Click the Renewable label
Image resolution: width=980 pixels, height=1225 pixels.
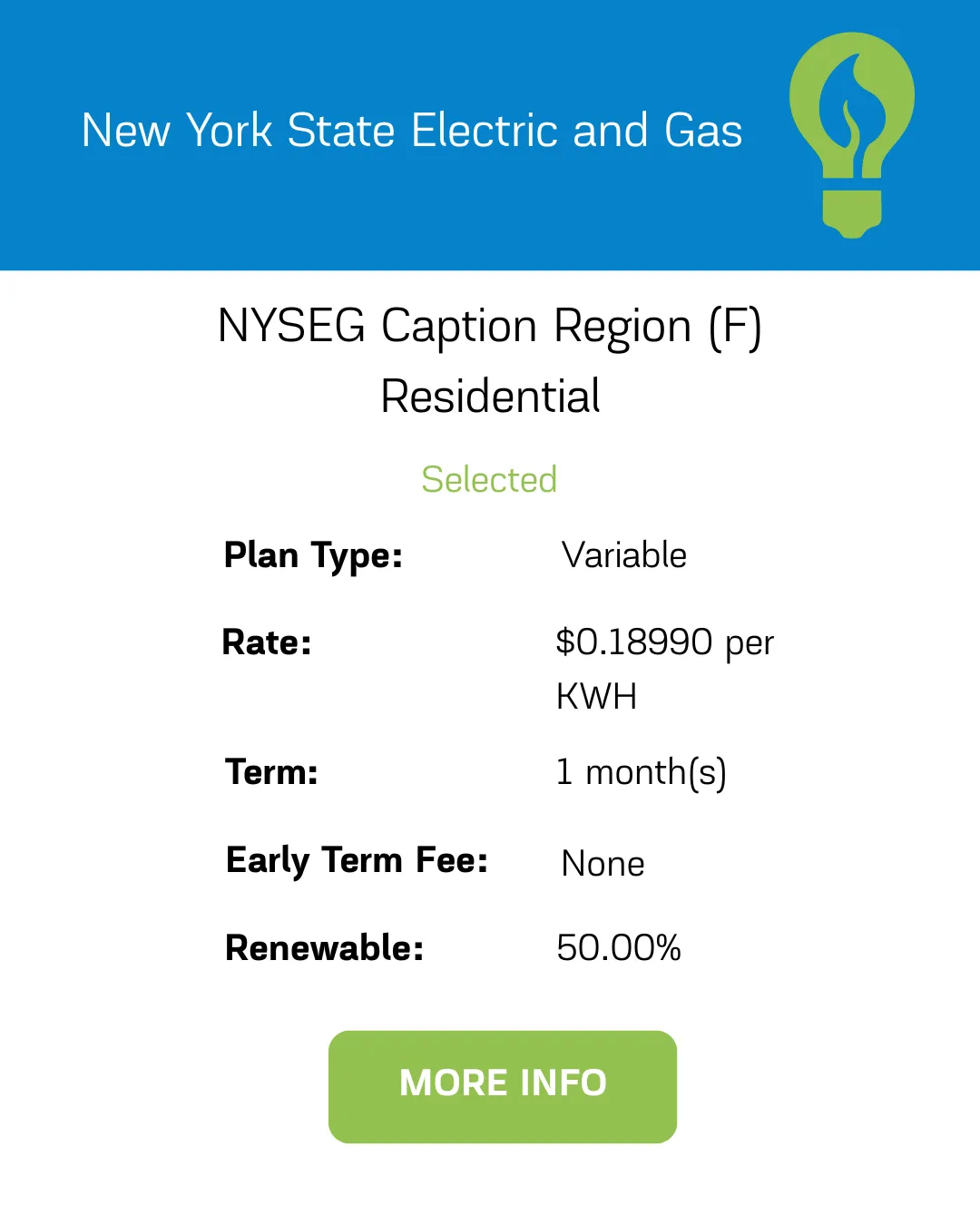(x=324, y=948)
